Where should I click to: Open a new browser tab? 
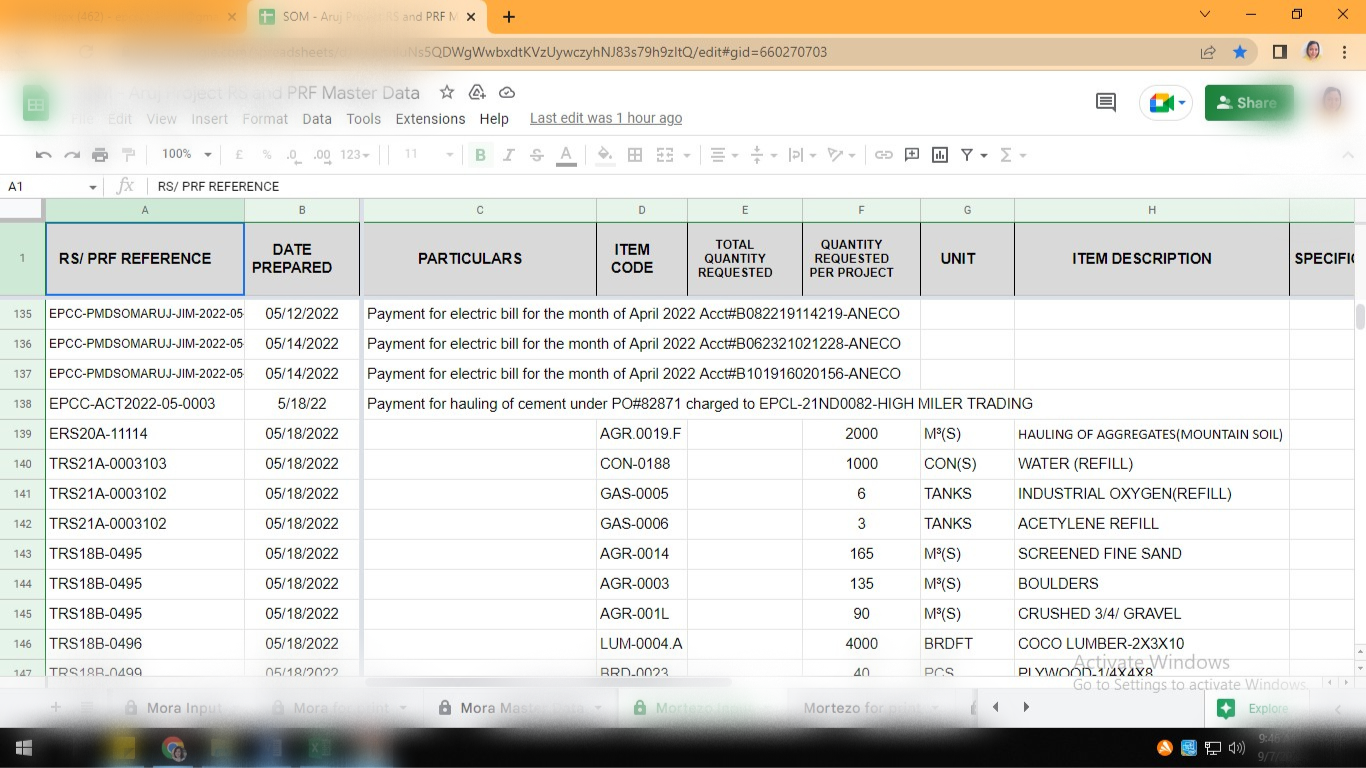point(509,16)
